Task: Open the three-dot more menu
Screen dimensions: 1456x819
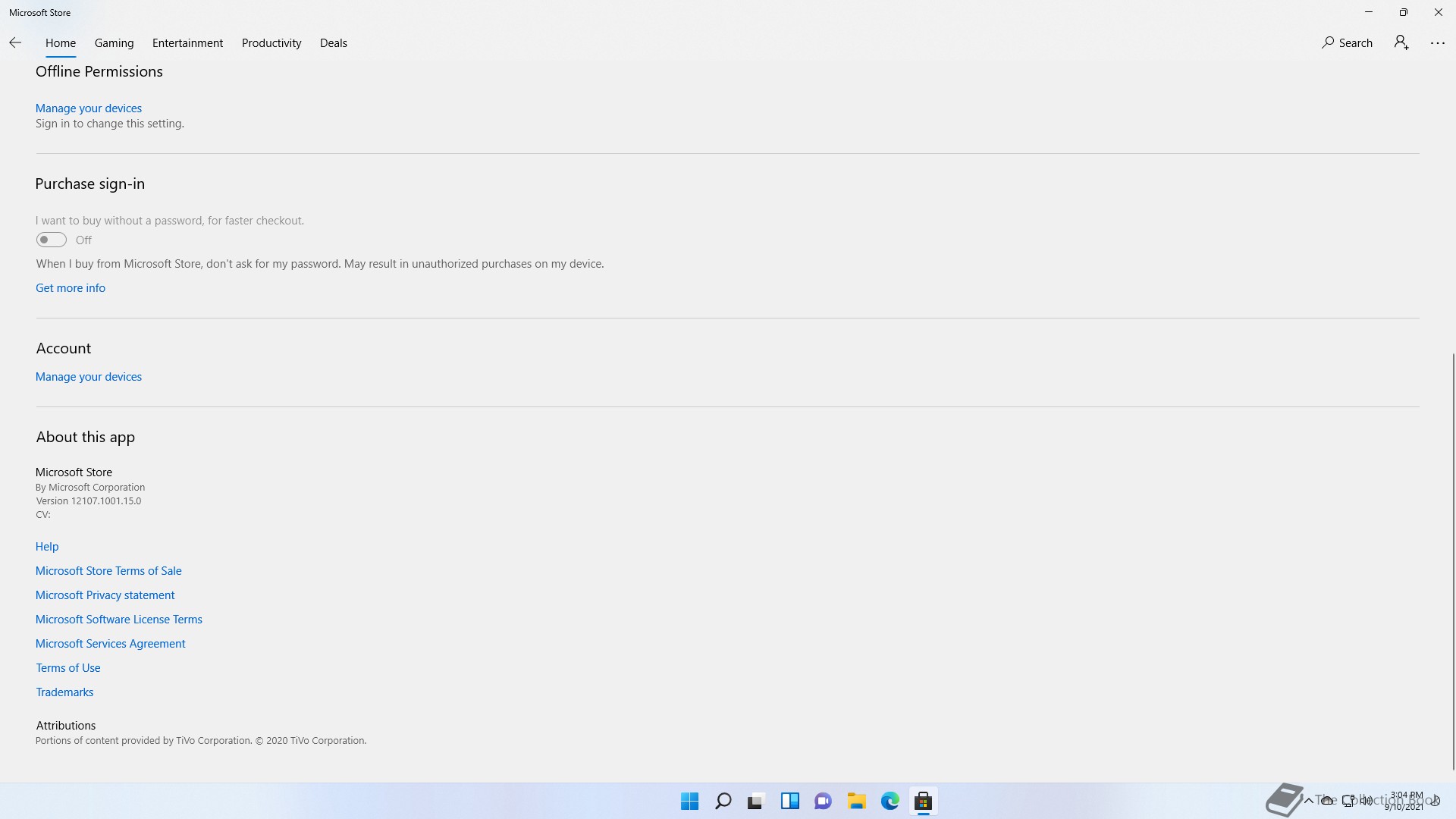Action: point(1437,43)
